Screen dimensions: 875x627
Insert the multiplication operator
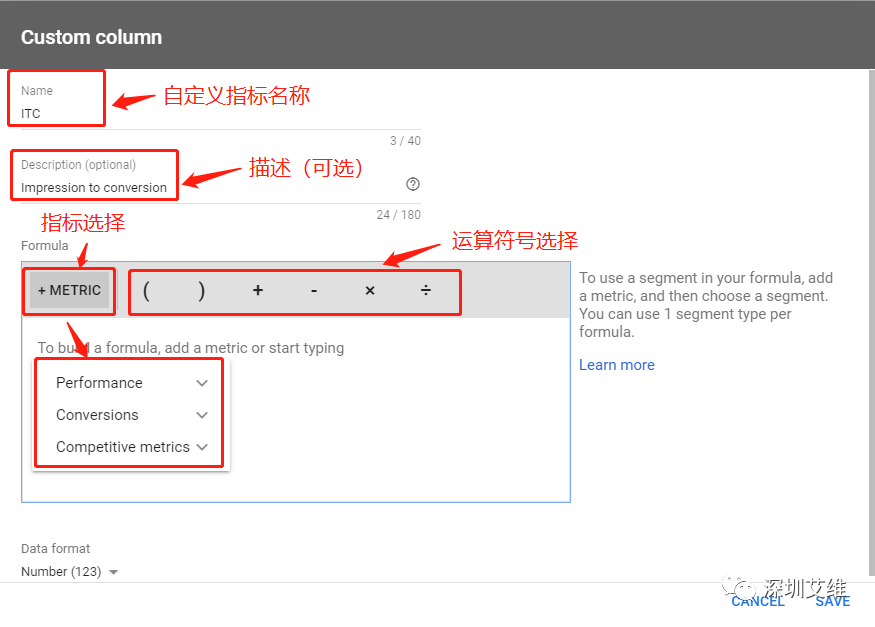370,291
